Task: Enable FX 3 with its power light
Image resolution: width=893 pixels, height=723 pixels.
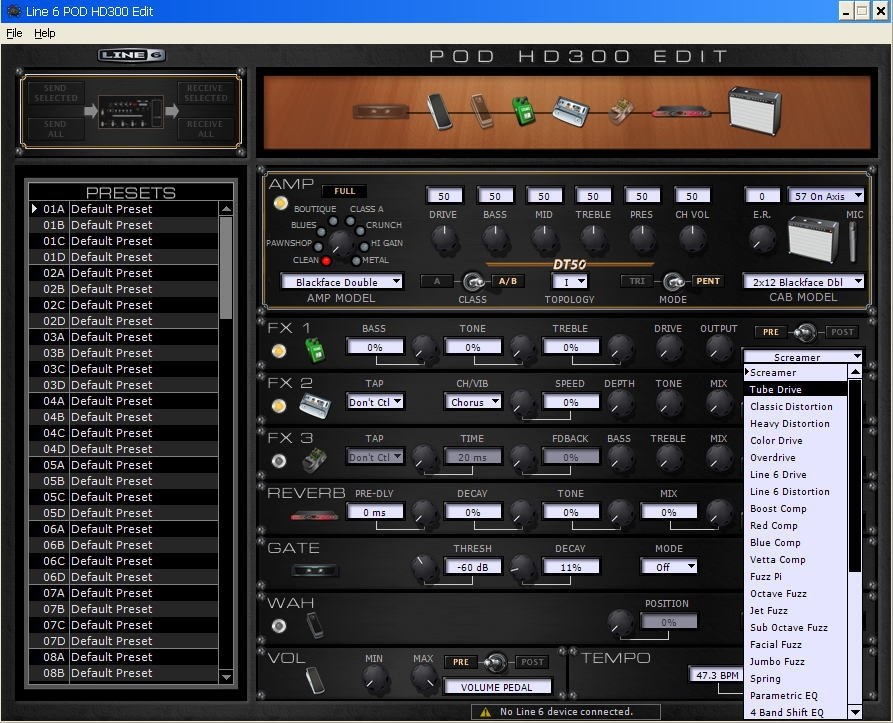Action: (278, 461)
